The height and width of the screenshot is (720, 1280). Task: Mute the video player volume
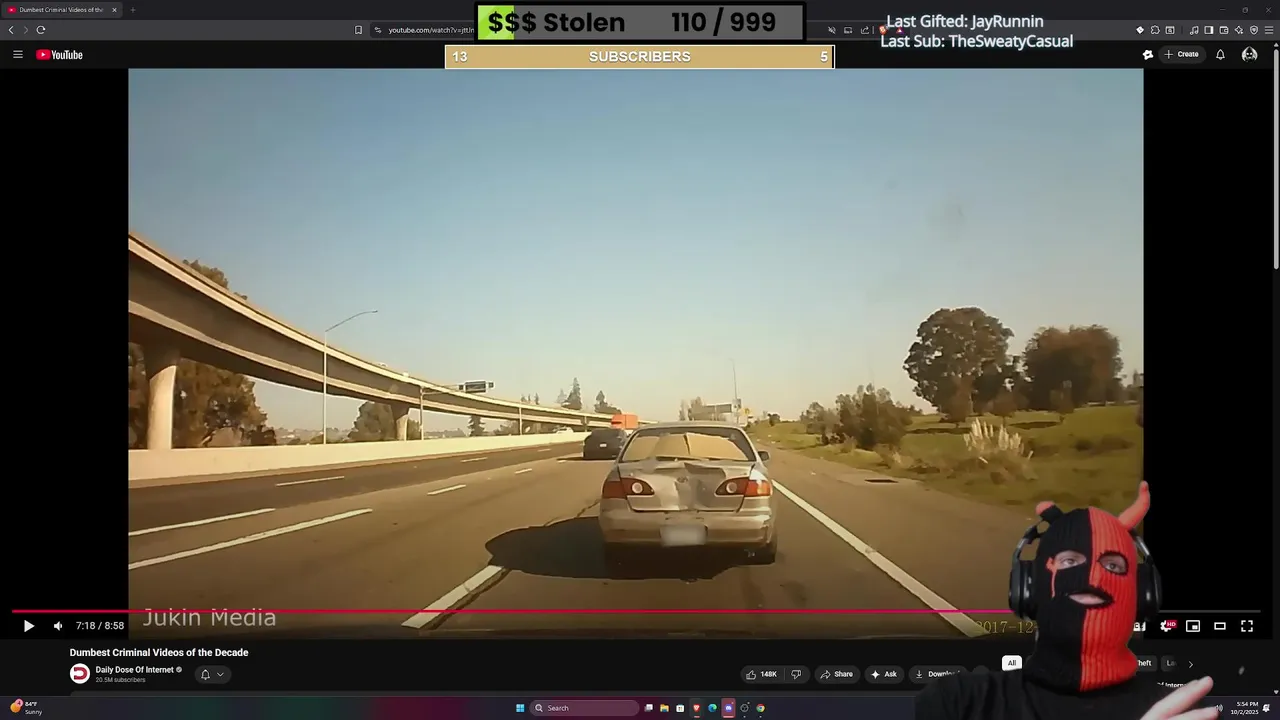(58, 626)
